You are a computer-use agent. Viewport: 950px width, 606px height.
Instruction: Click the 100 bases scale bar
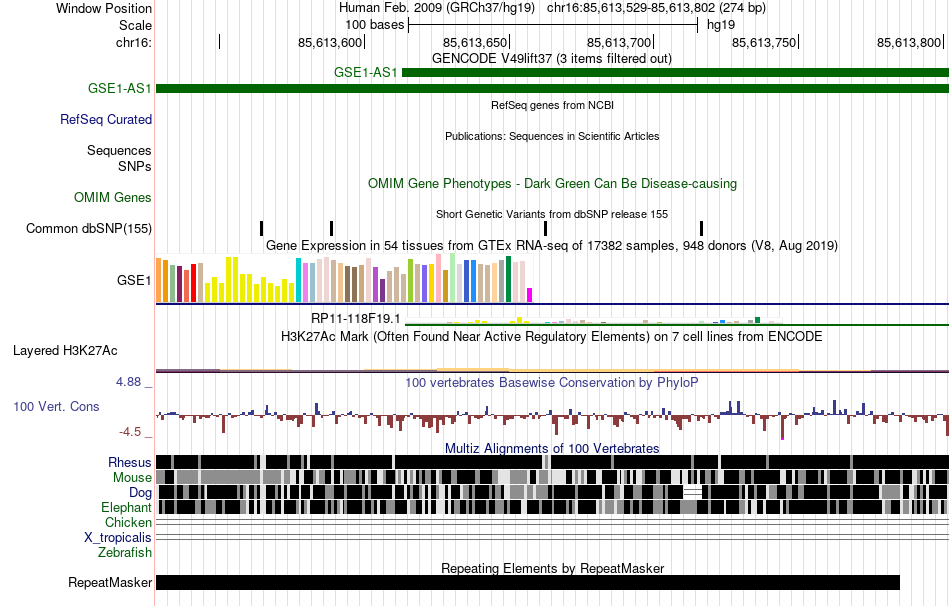coord(553,25)
